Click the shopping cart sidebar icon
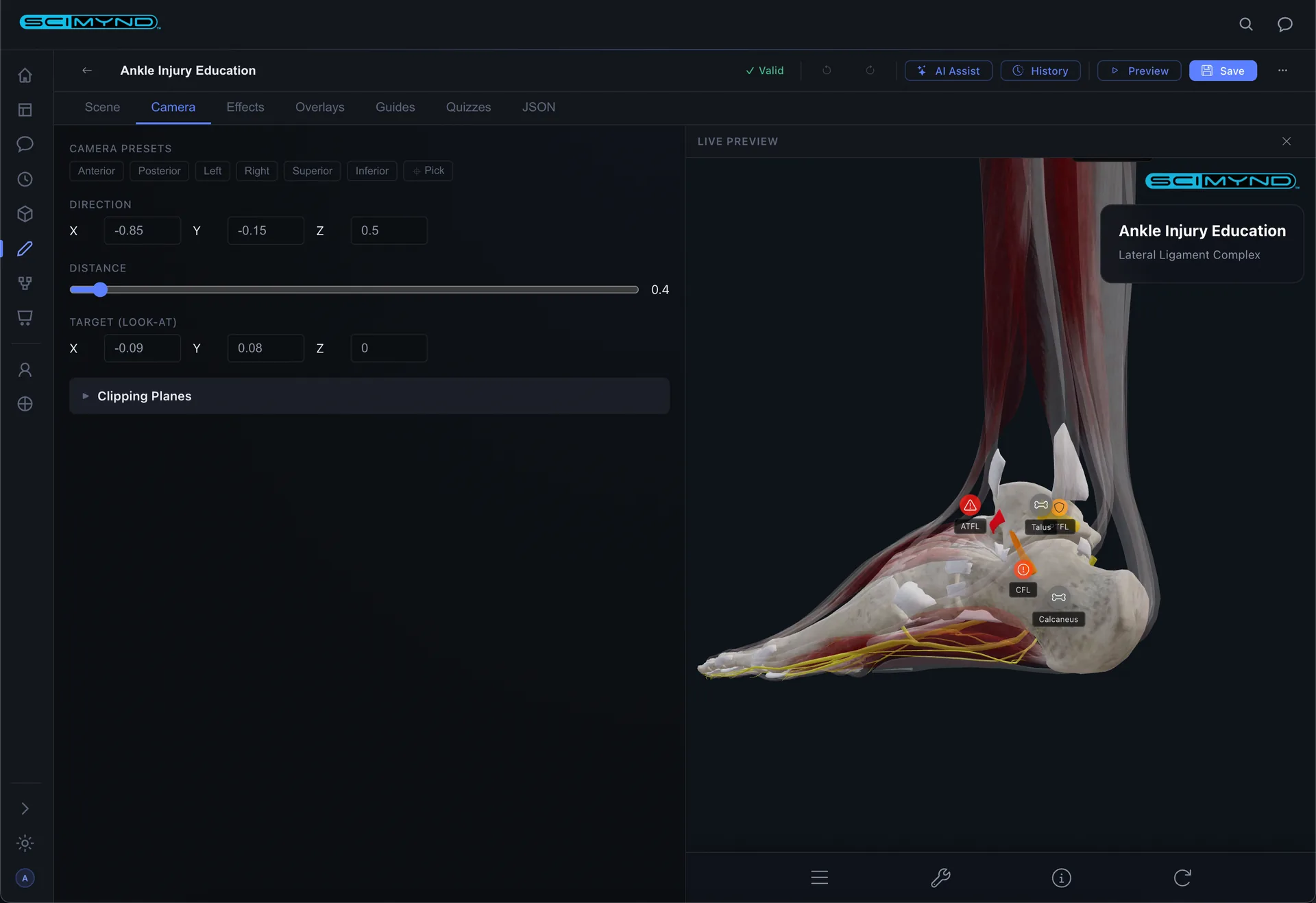The height and width of the screenshot is (903, 1316). pyautogui.click(x=25, y=317)
